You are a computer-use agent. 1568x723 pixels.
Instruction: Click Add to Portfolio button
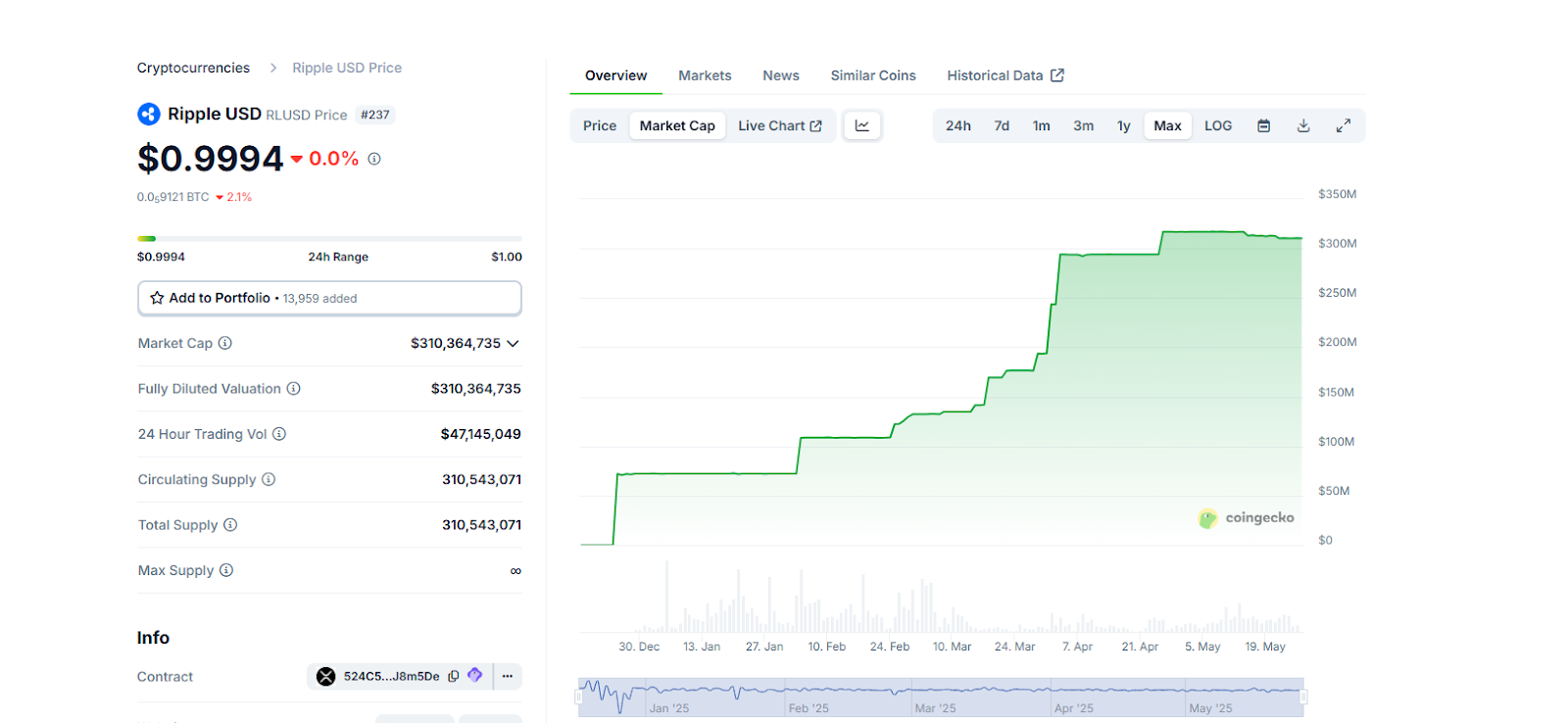[329, 298]
